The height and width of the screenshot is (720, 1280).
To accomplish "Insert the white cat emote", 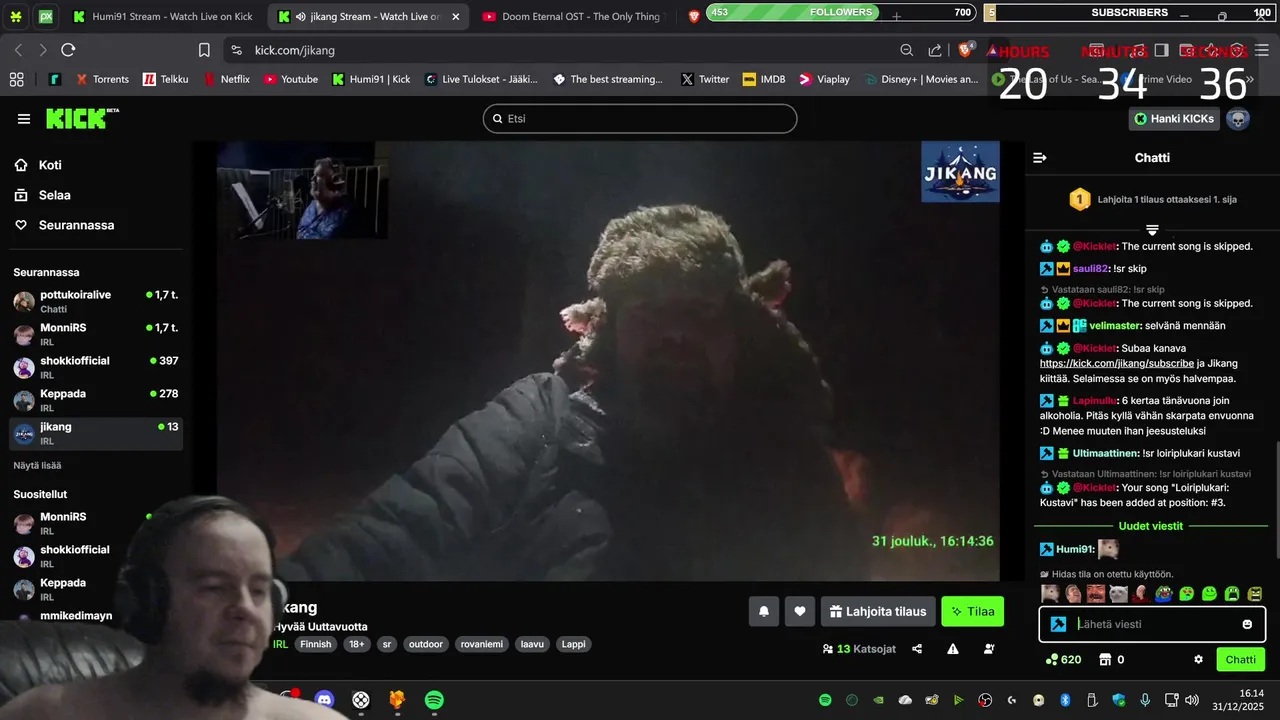I will (x=1118, y=593).
